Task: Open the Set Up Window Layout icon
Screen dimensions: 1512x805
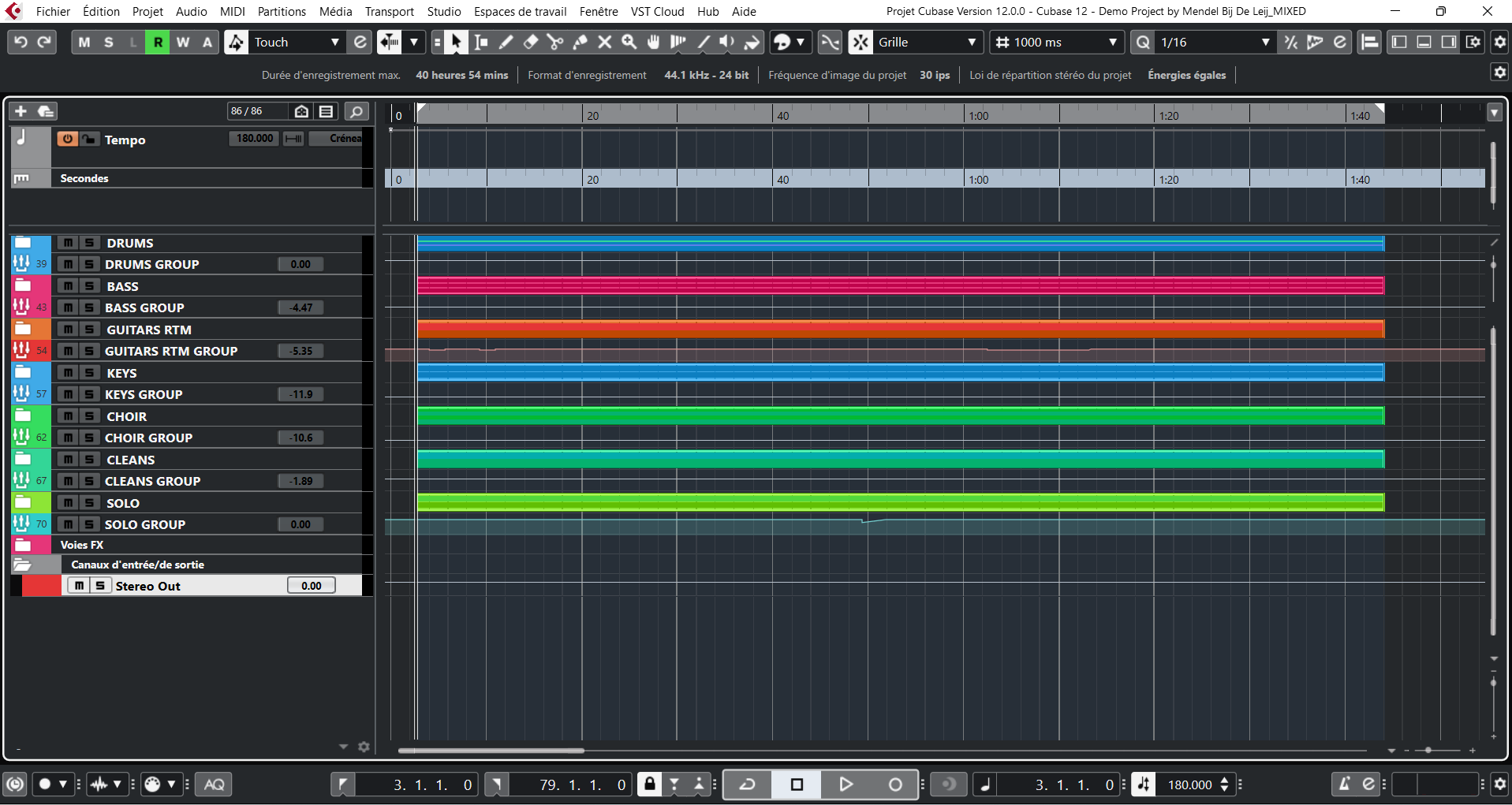Action: click(1473, 43)
